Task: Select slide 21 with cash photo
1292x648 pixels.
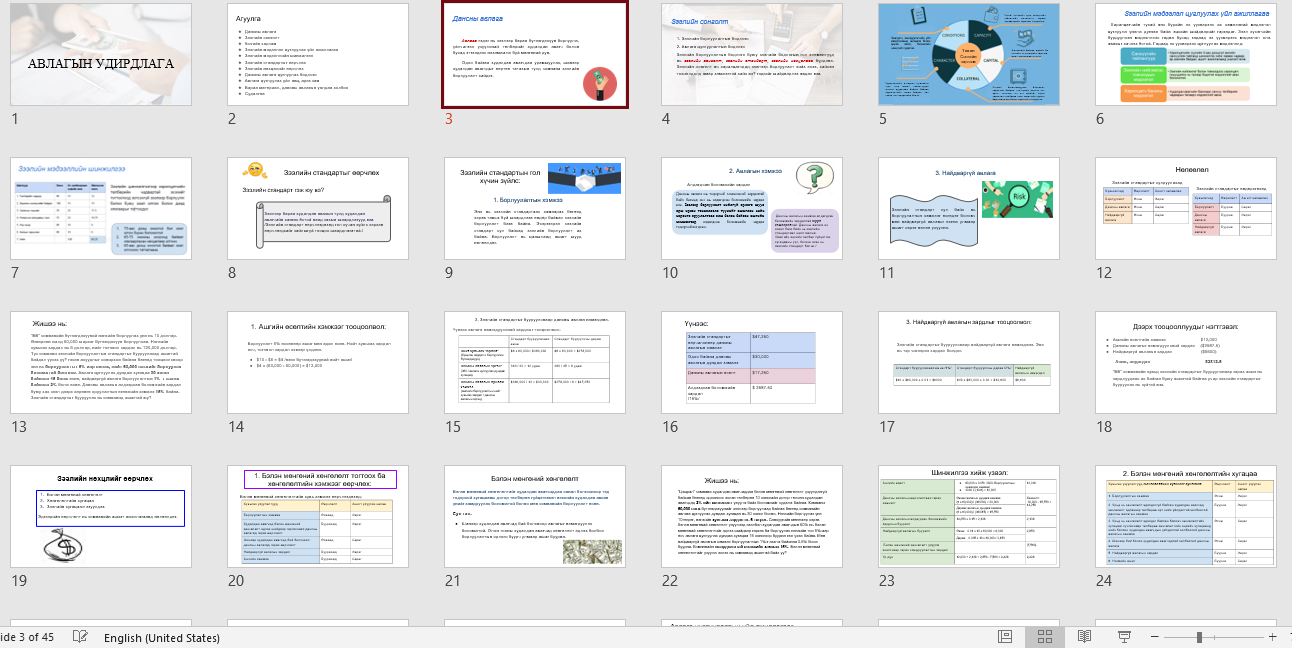Action: coord(535,517)
